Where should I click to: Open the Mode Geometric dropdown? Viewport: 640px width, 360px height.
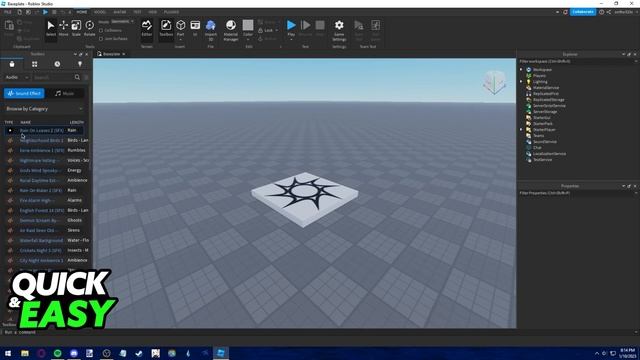[121, 21]
